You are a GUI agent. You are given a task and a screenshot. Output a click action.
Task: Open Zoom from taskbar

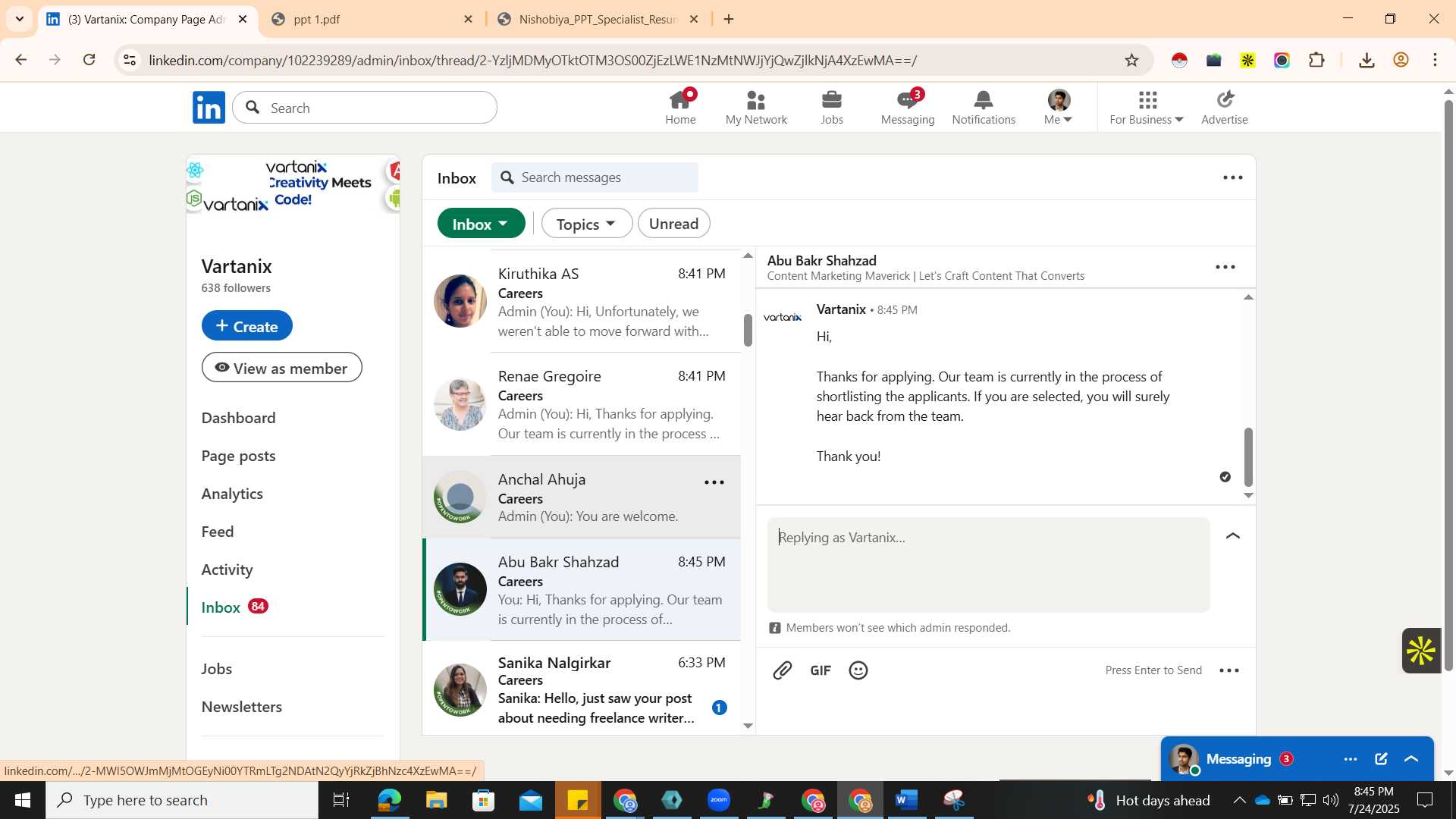tap(718, 800)
